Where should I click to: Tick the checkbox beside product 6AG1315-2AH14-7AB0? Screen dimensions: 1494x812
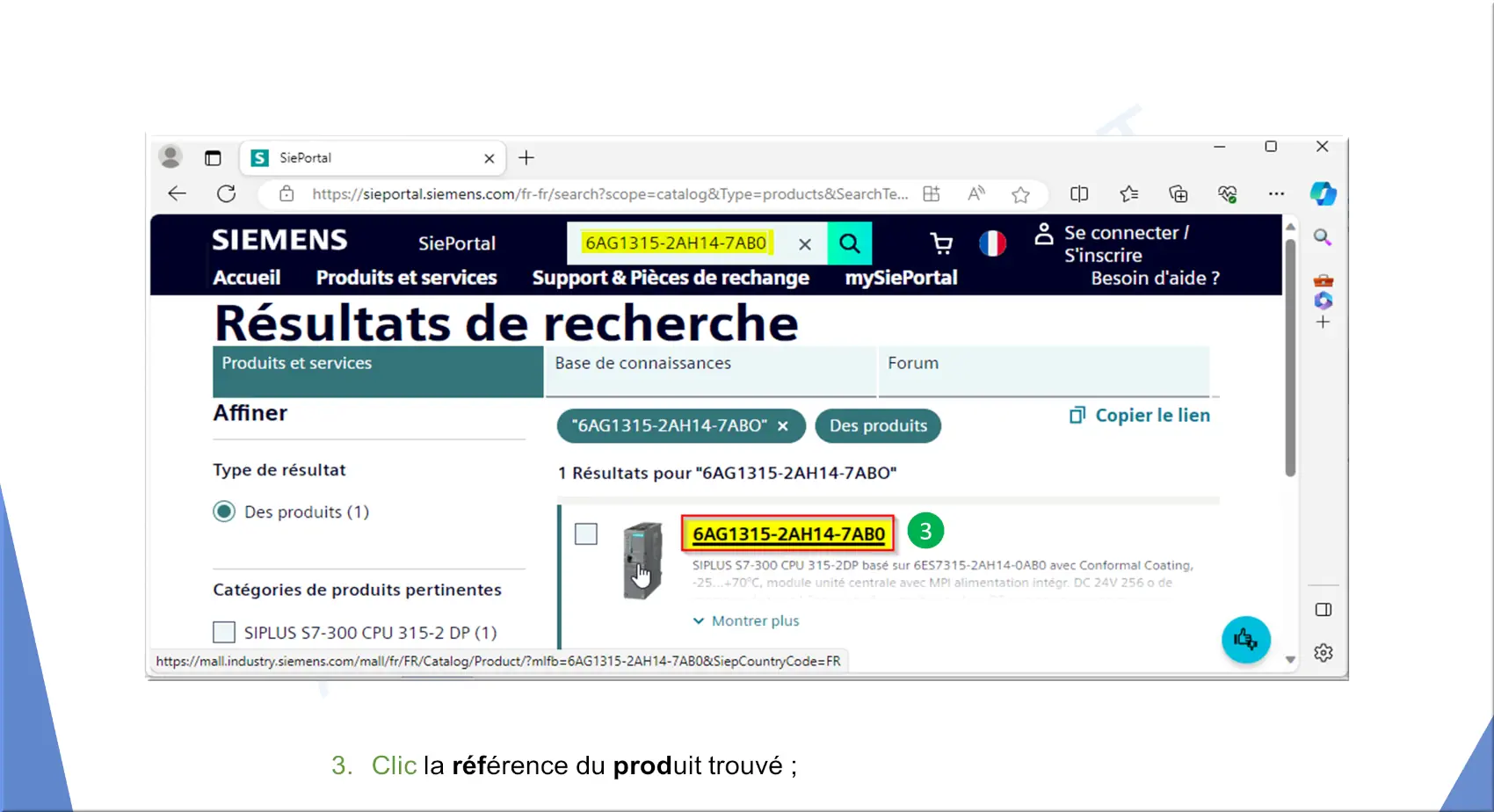pos(586,533)
